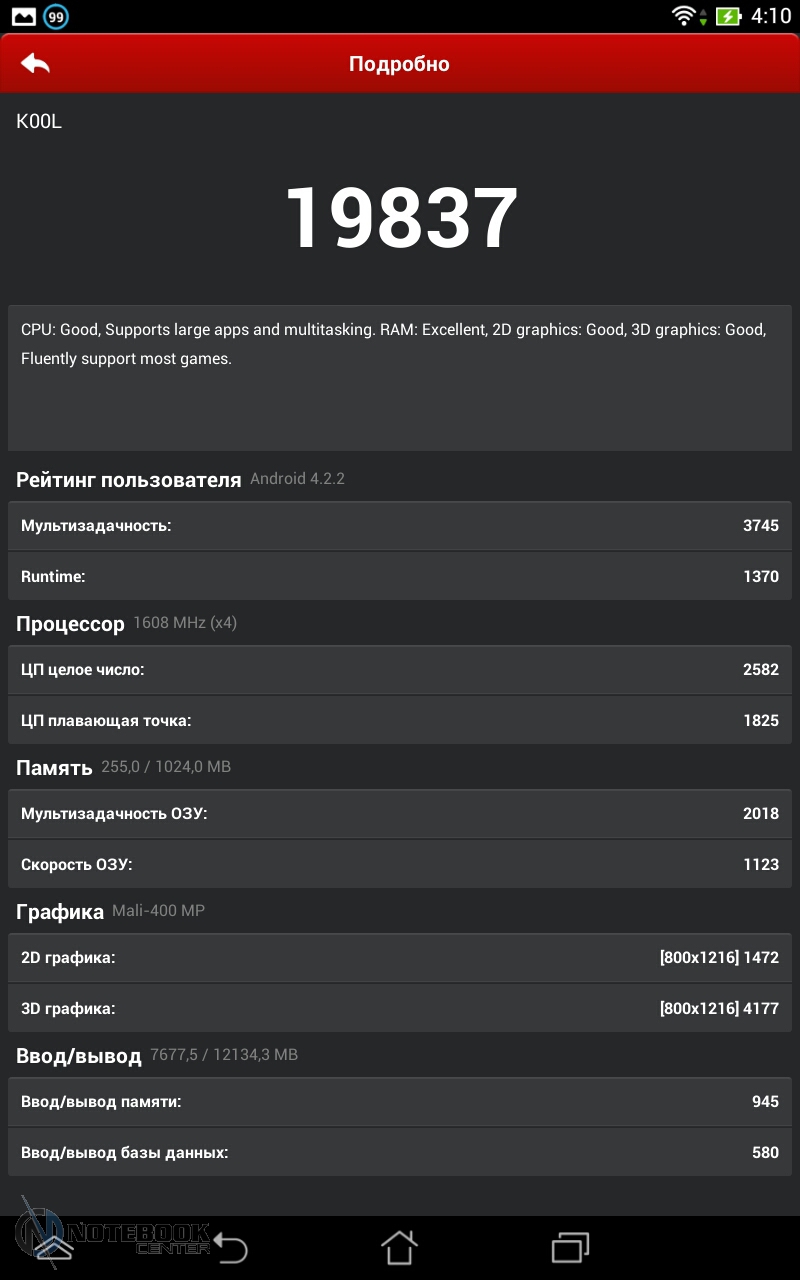Image resolution: width=800 pixels, height=1280 pixels.
Task: Select the Мультизадачность ОЗУ row
Action: point(400,813)
